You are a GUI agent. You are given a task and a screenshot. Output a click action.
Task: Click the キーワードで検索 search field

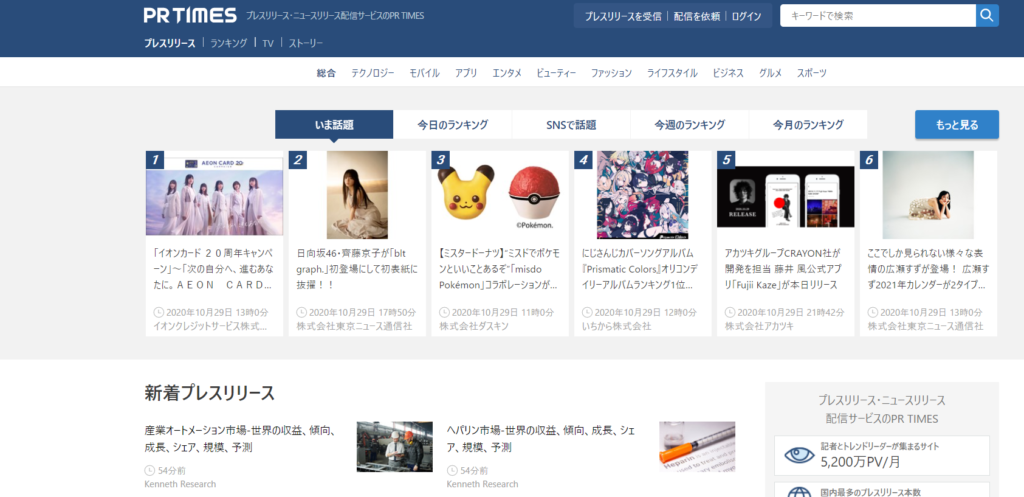tap(878, 15)
